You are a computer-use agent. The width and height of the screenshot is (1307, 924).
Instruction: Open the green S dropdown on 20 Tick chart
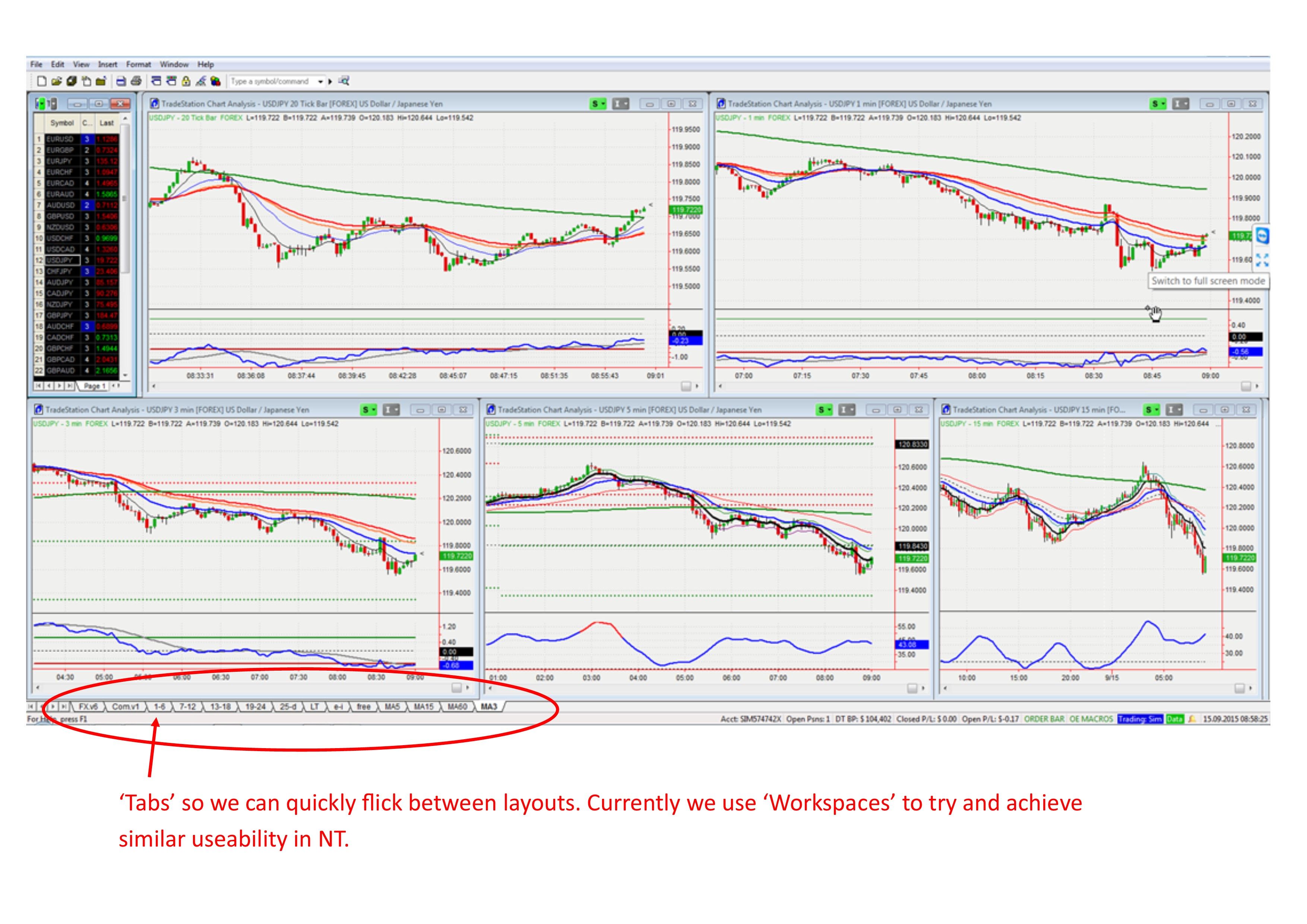[598, 104]
